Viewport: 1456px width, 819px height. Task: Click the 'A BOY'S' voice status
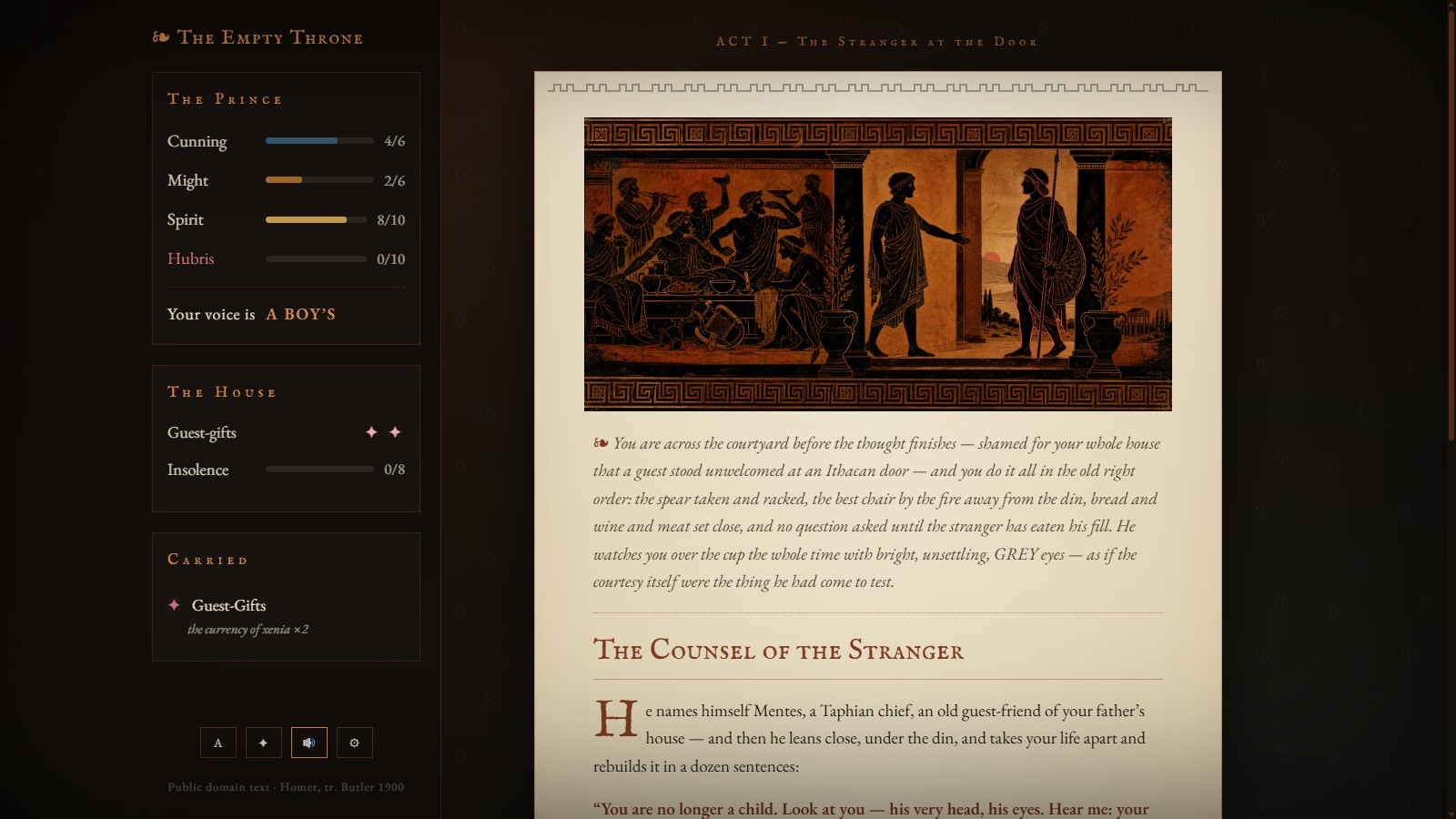(301, 314)
